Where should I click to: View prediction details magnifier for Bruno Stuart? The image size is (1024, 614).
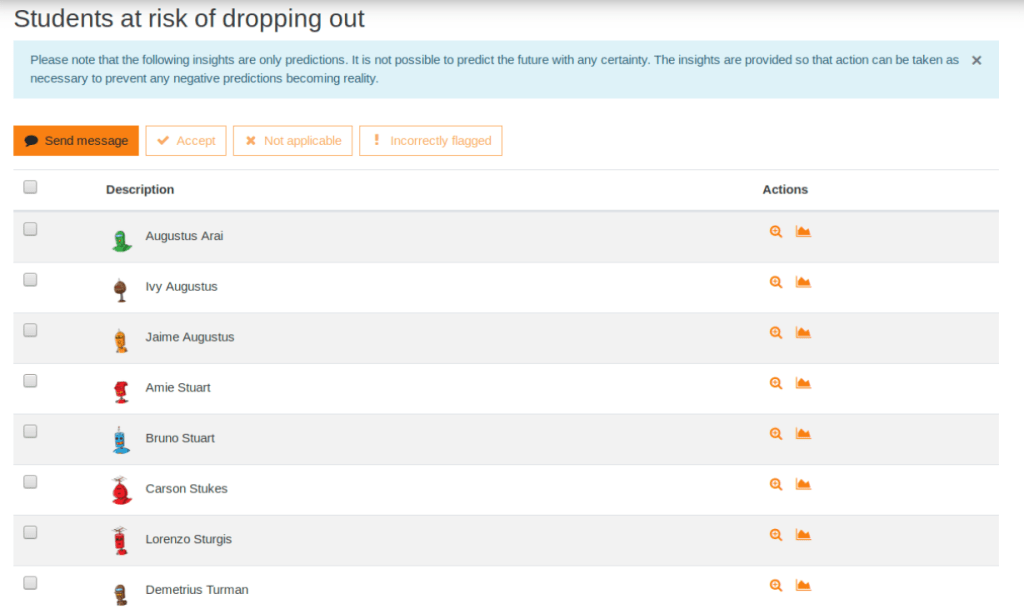tap(775, 434)
